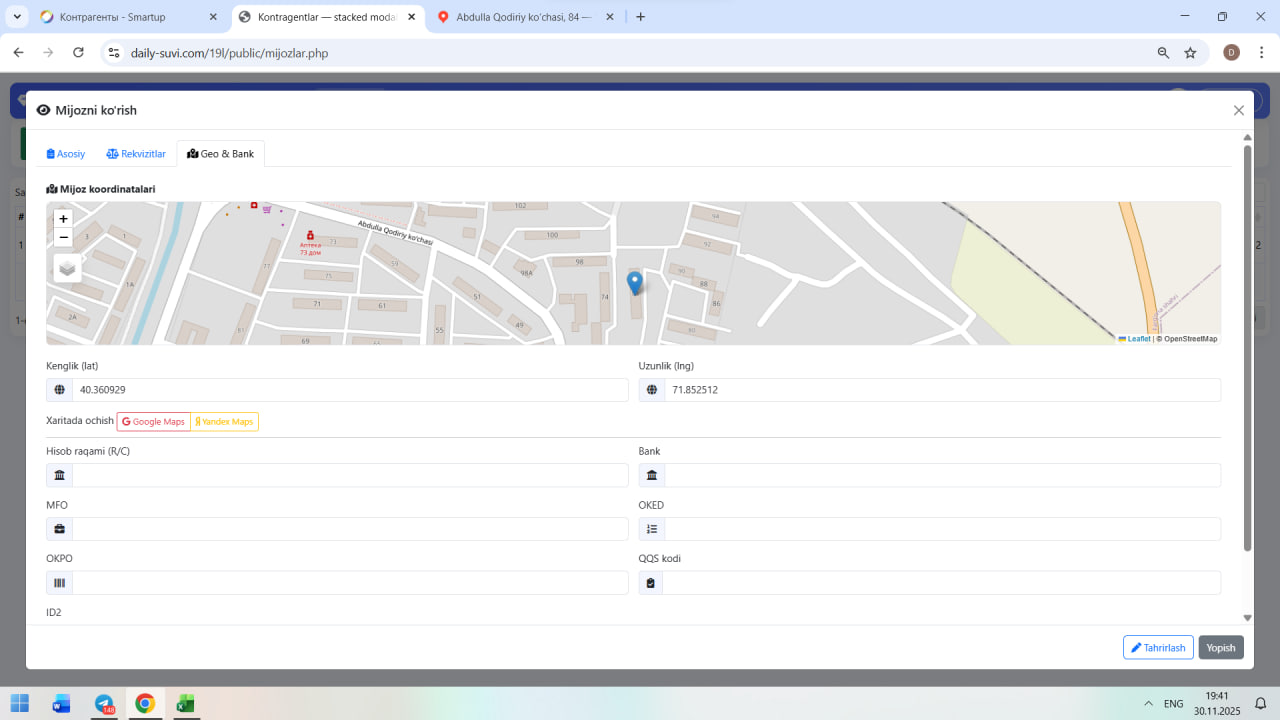Switch to the Rekvizitlar tab
The width and height of the screenshot is (1280, 720).
click(x=136, y=154)
